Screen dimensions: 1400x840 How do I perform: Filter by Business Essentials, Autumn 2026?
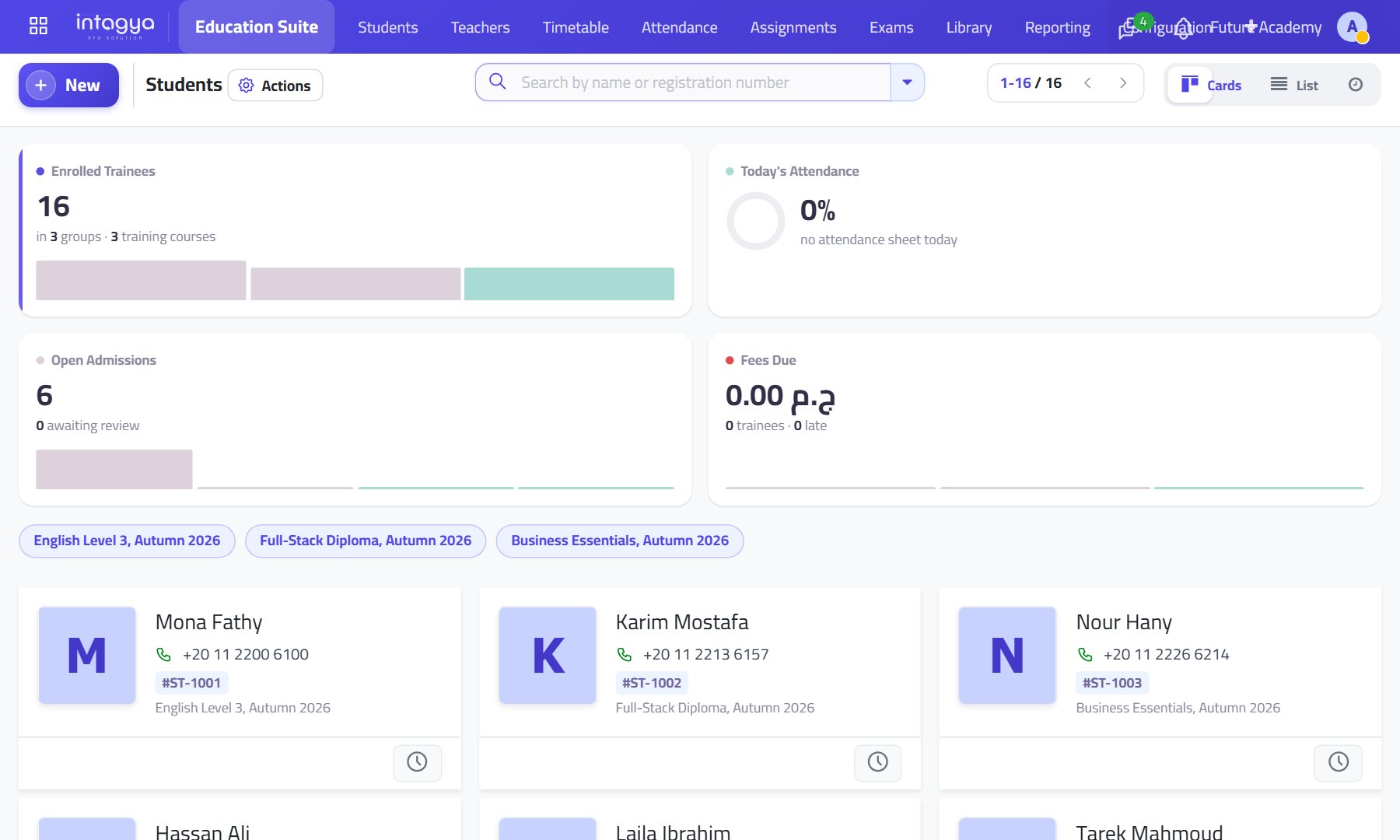point(620,541)
